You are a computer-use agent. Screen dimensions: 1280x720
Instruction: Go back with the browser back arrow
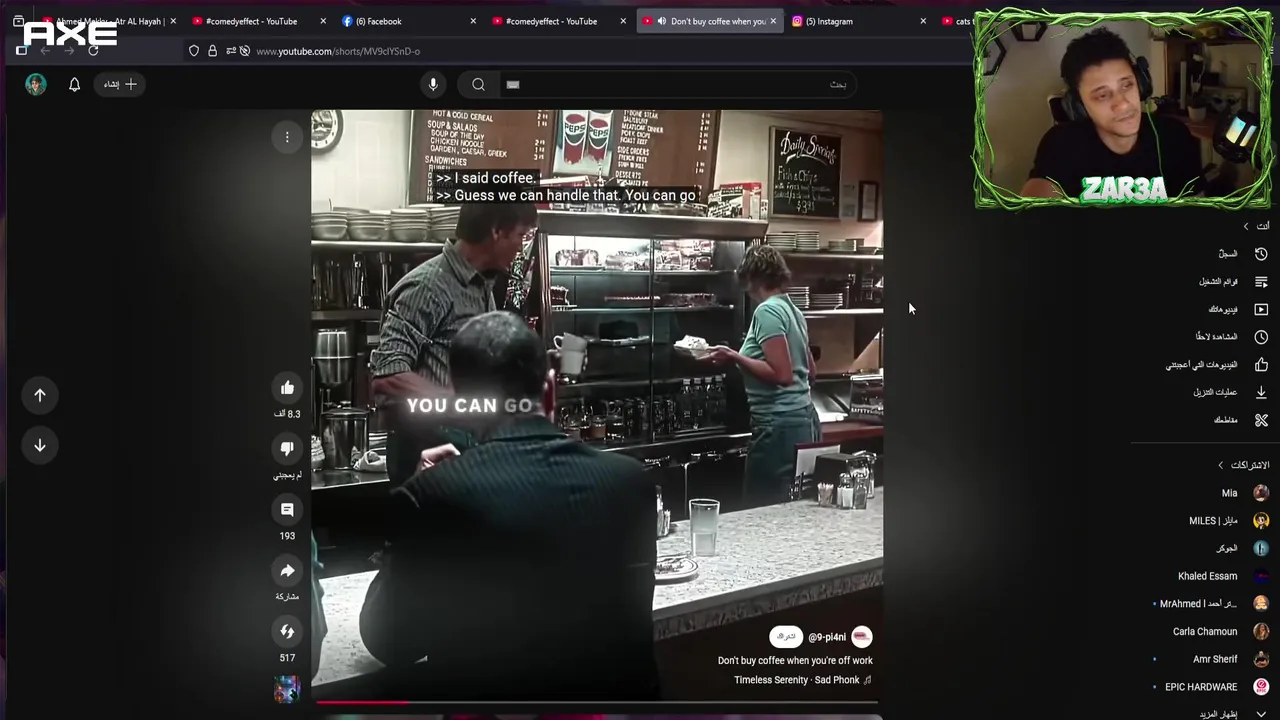[x=45, y=51]
